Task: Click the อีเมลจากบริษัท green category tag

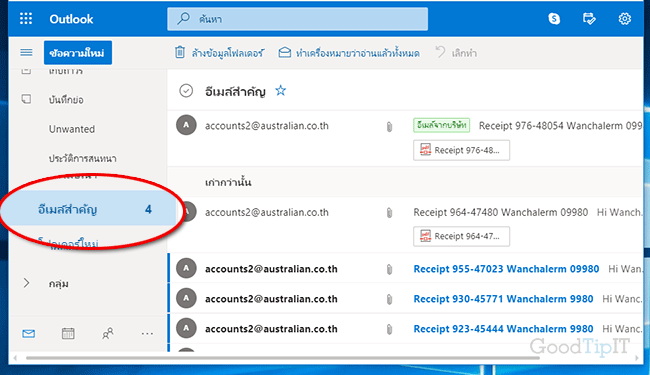Action: pos(441,125)
